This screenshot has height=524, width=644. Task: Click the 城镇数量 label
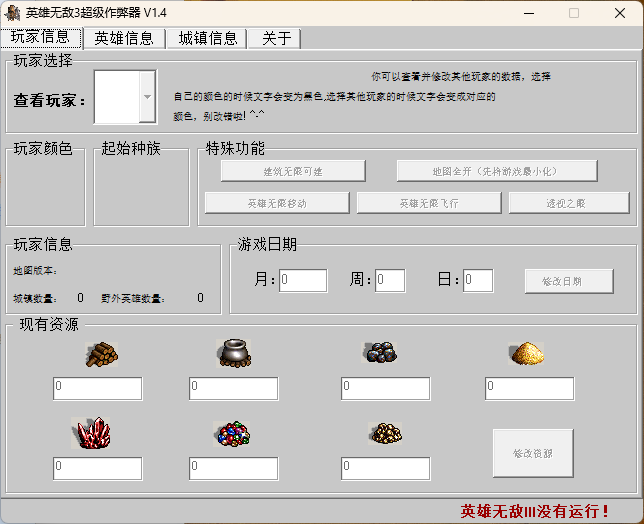[35, 299]
